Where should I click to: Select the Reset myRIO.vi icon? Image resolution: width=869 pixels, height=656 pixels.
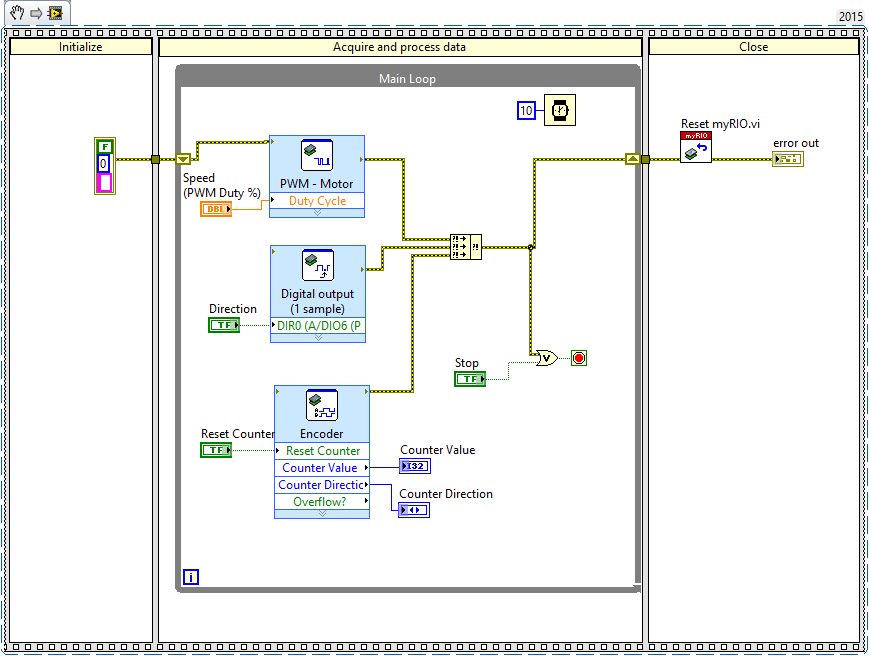[696, 147]
